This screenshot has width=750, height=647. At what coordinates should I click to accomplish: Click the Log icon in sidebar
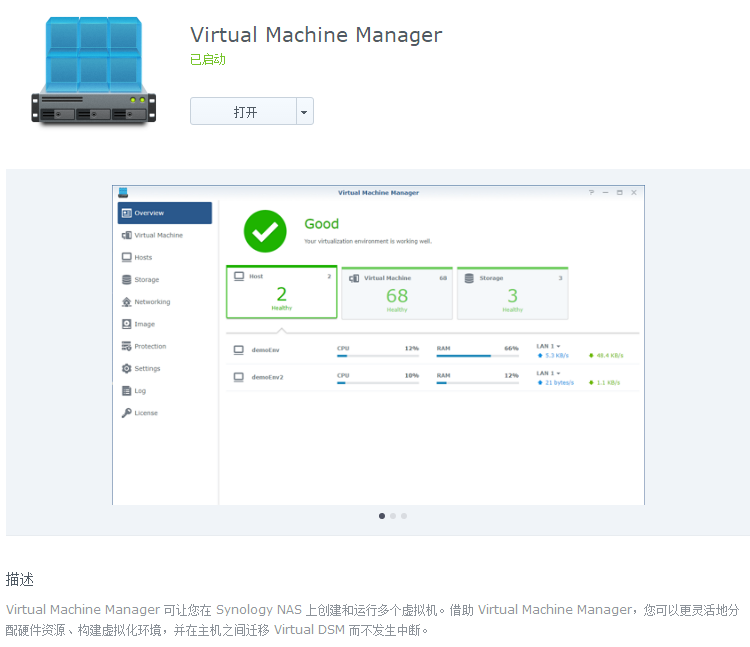click(x=126, y=391)
